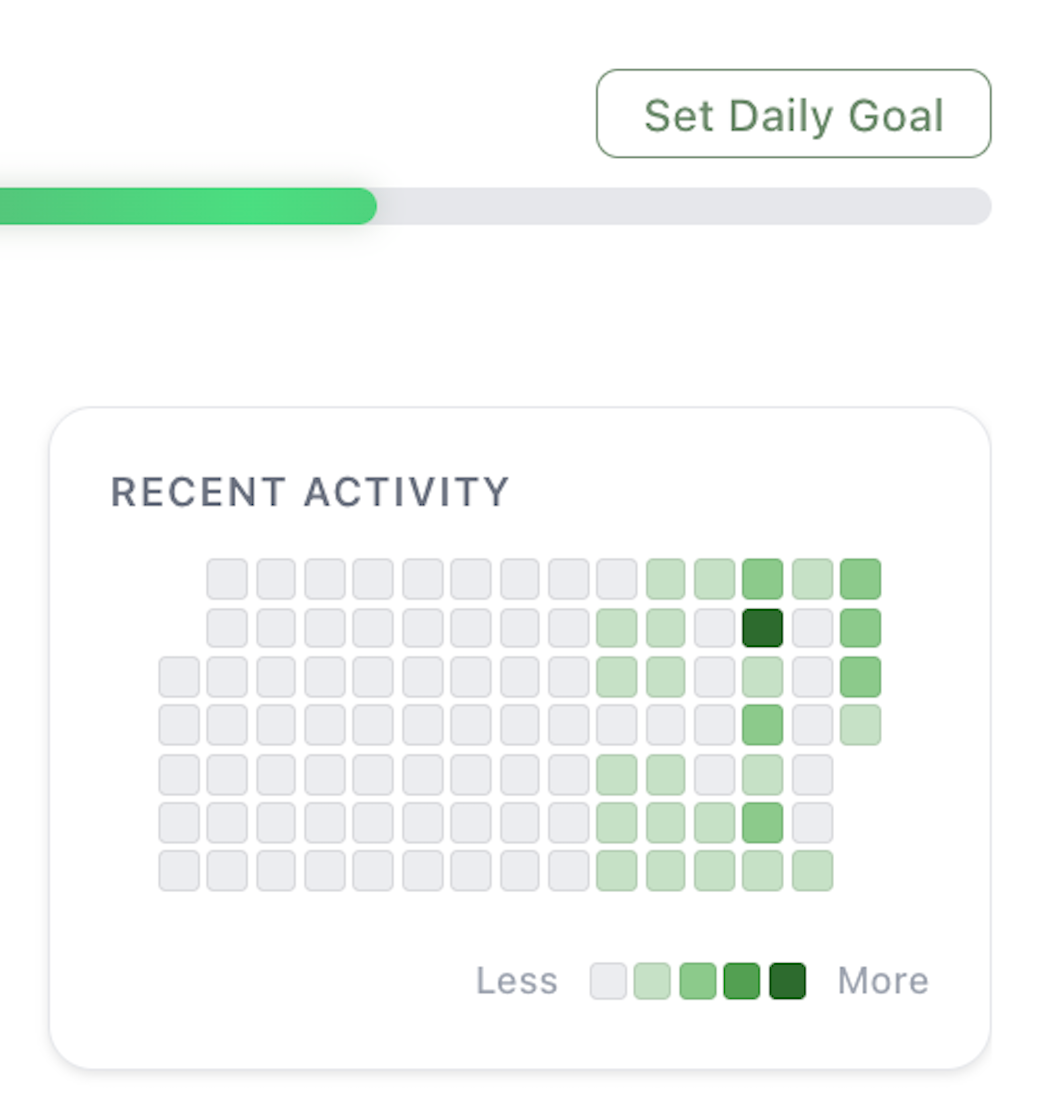Select first cell of the heatmap's top row
Viewport: 1046px width, 1104px height.
[227, 579]
